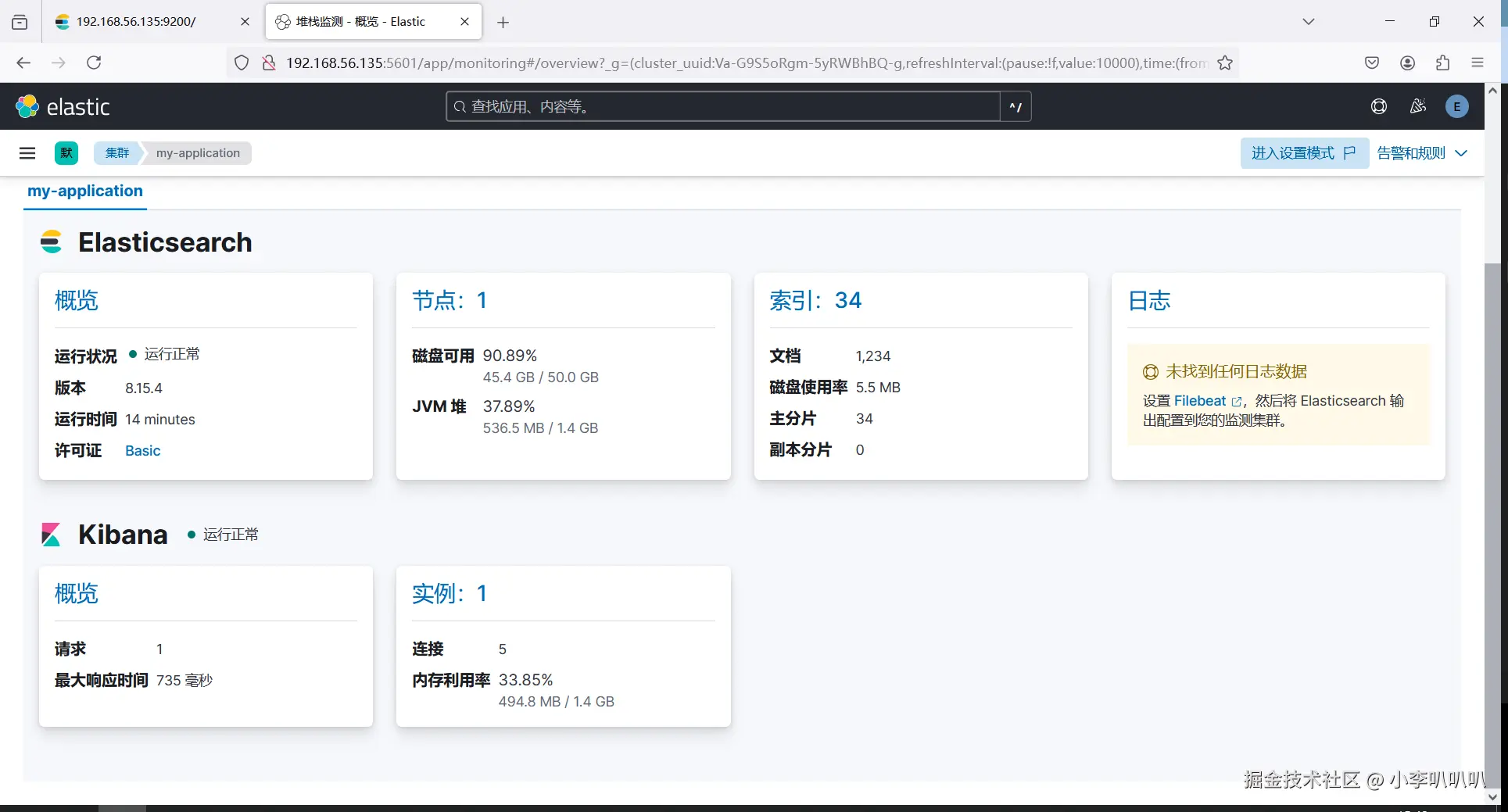Switch to the 192.168.56.135:9200 tab
This screenshot has height=812, width=1508.
[151, 22]
